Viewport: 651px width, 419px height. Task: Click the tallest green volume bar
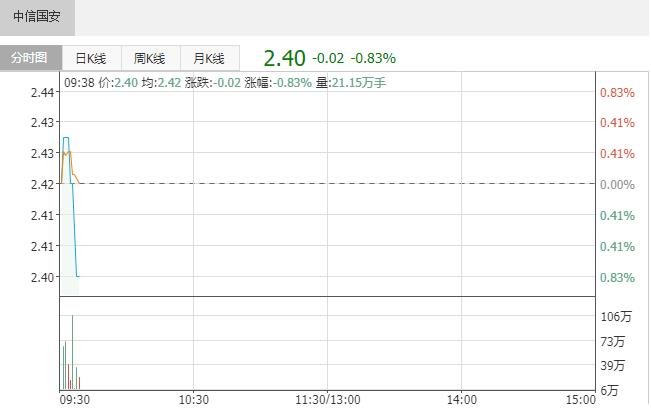(x=72, y=352)
